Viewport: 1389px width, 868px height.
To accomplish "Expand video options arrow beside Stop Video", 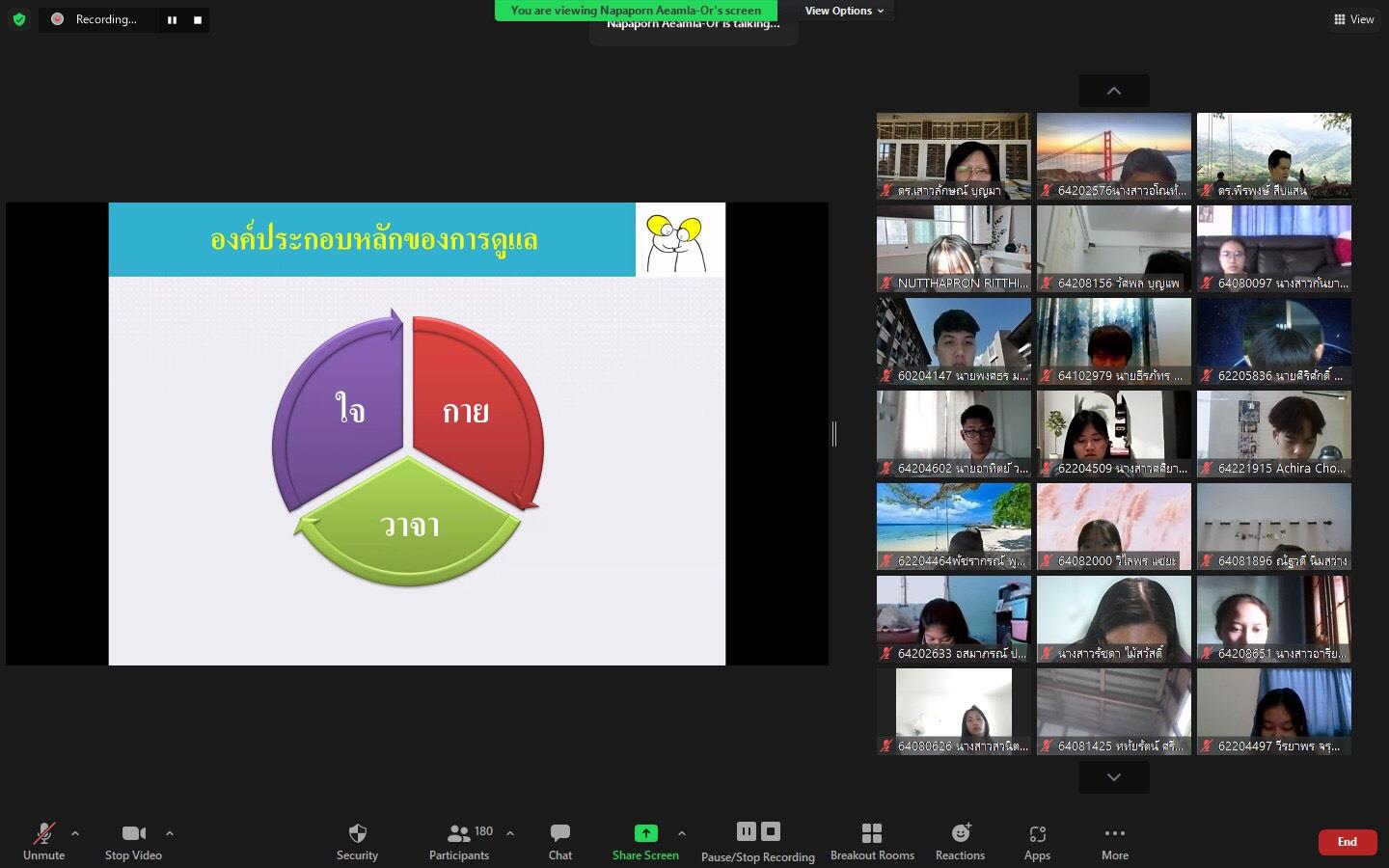I will [x=170, y=833].
